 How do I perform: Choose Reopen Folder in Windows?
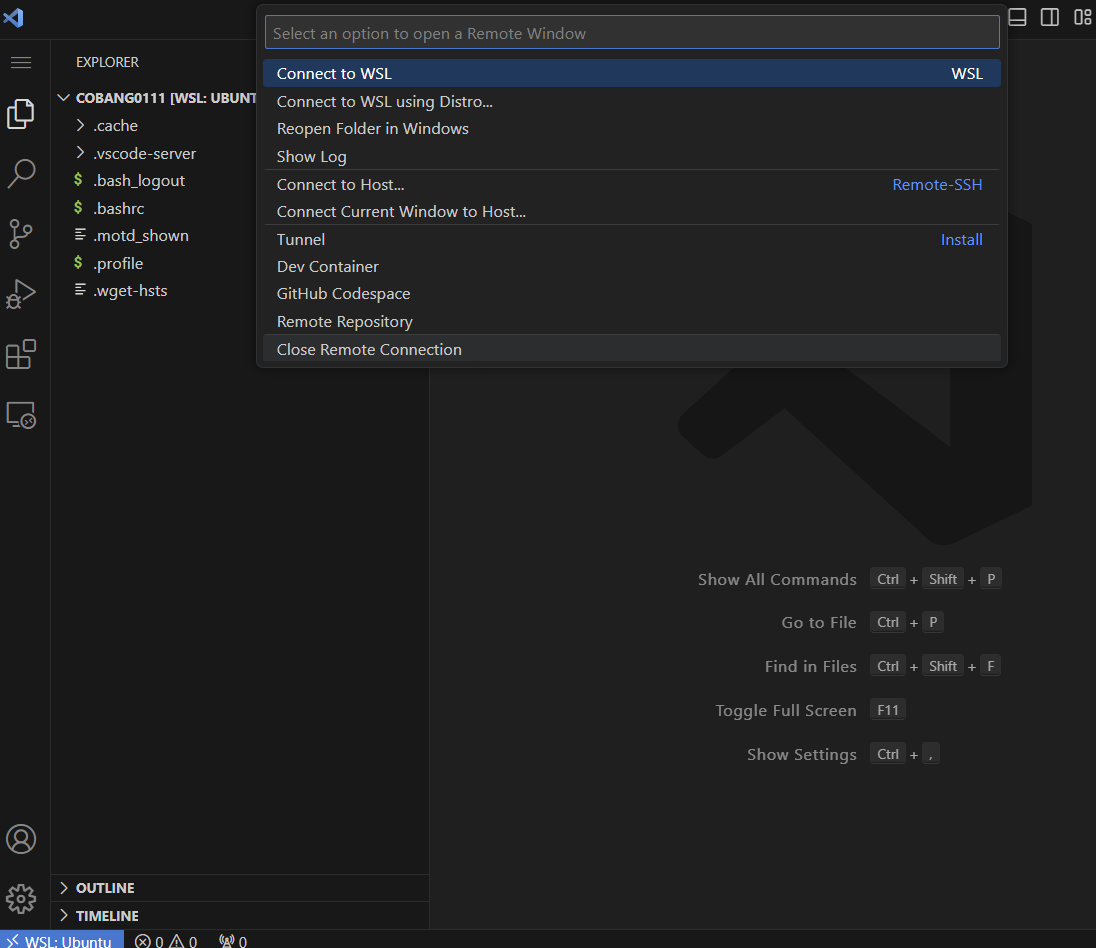coord(632,129)
